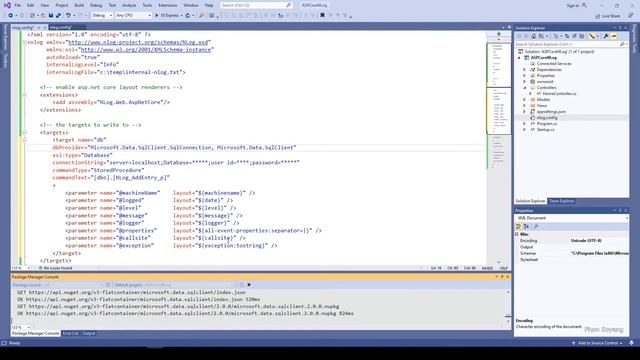This screenshot has height=360, width=640.
Task: Click the Solution Explorer home icon
Action: (x=533, y=36)
